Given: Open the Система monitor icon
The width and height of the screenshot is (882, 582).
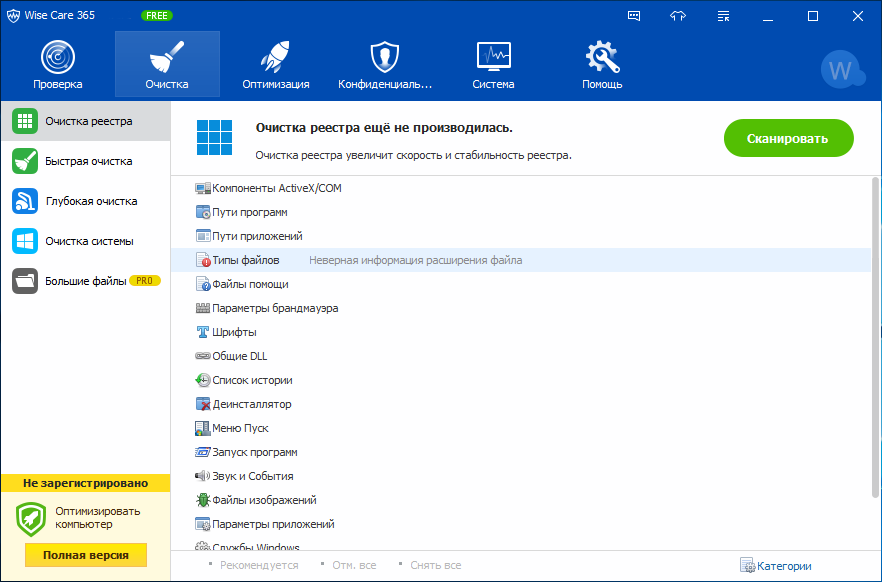Looking at the screenshot, I should pos(493,57).
